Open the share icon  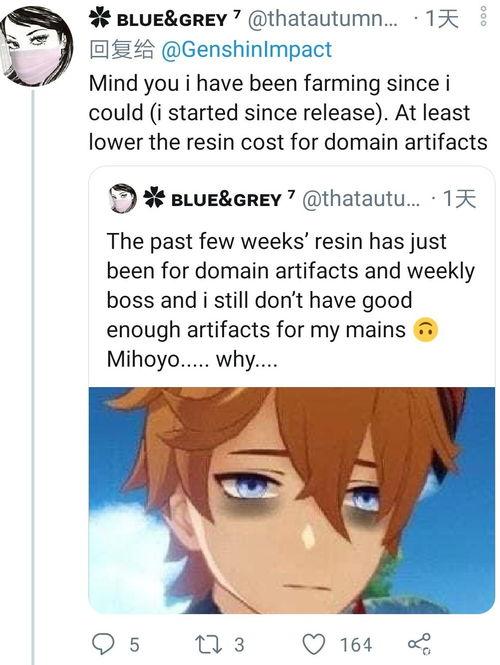click(419, 644)
